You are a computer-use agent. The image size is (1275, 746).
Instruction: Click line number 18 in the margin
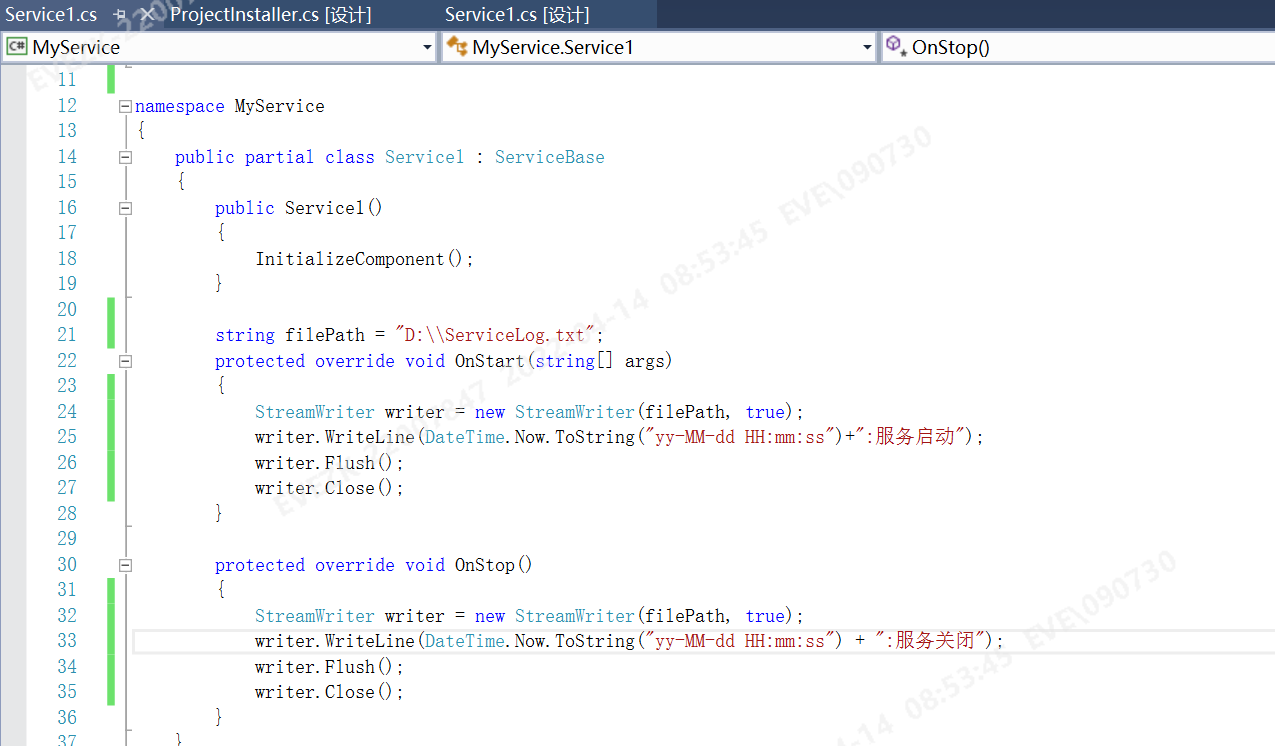(x=67, y=259)
